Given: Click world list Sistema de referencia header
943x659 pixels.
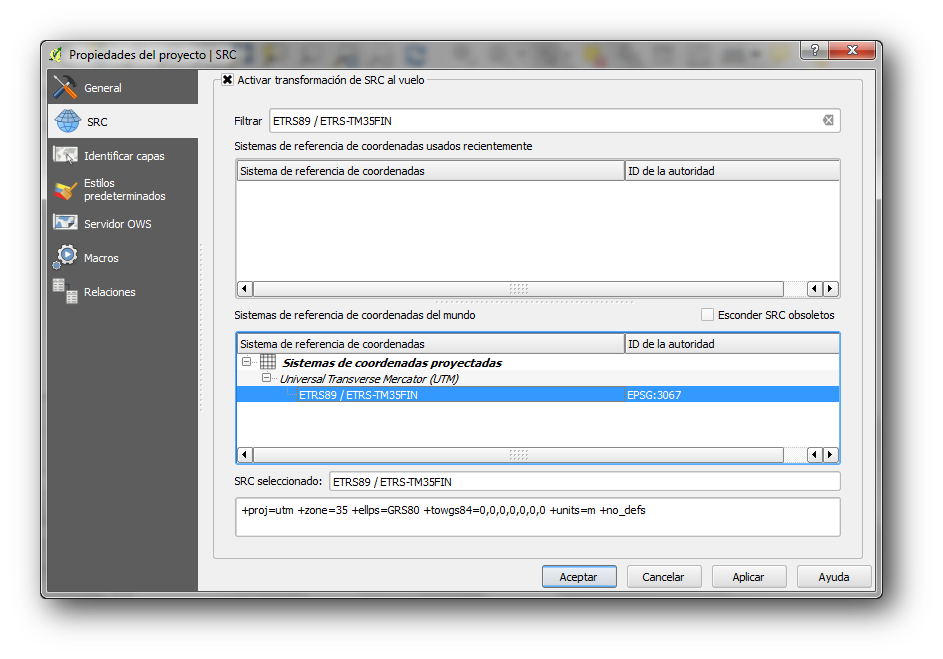Looking at the screenshot, I should [x=431, y=344].
